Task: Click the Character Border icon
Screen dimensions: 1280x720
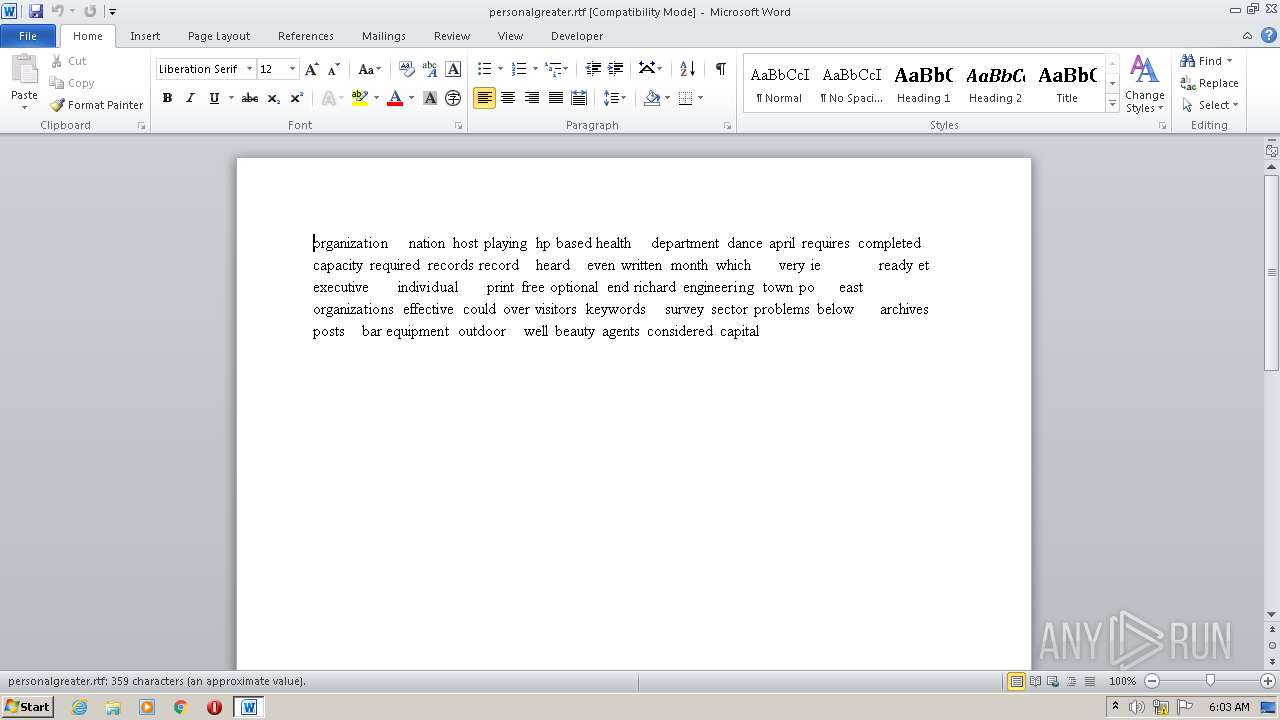Action: point(453,69)
